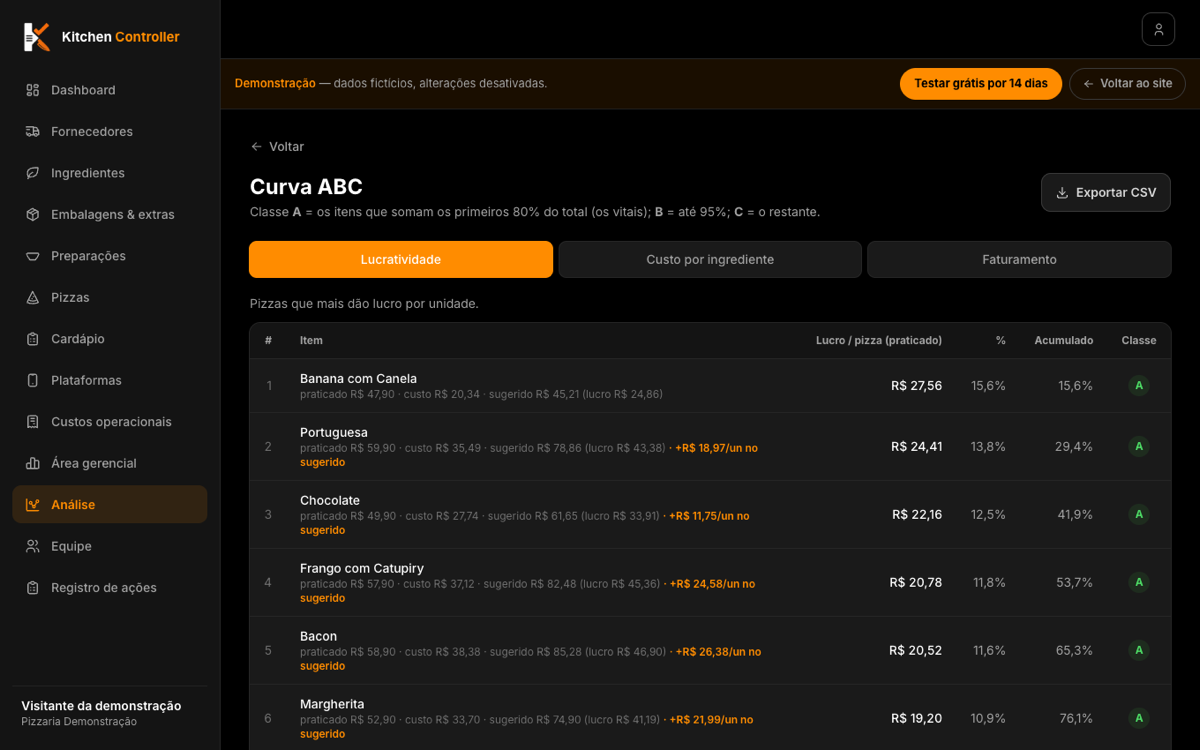Viewport: 1200px width, 750px height.
Task: Click class A badge for Banana com Canela
Action: [1139, 386]
